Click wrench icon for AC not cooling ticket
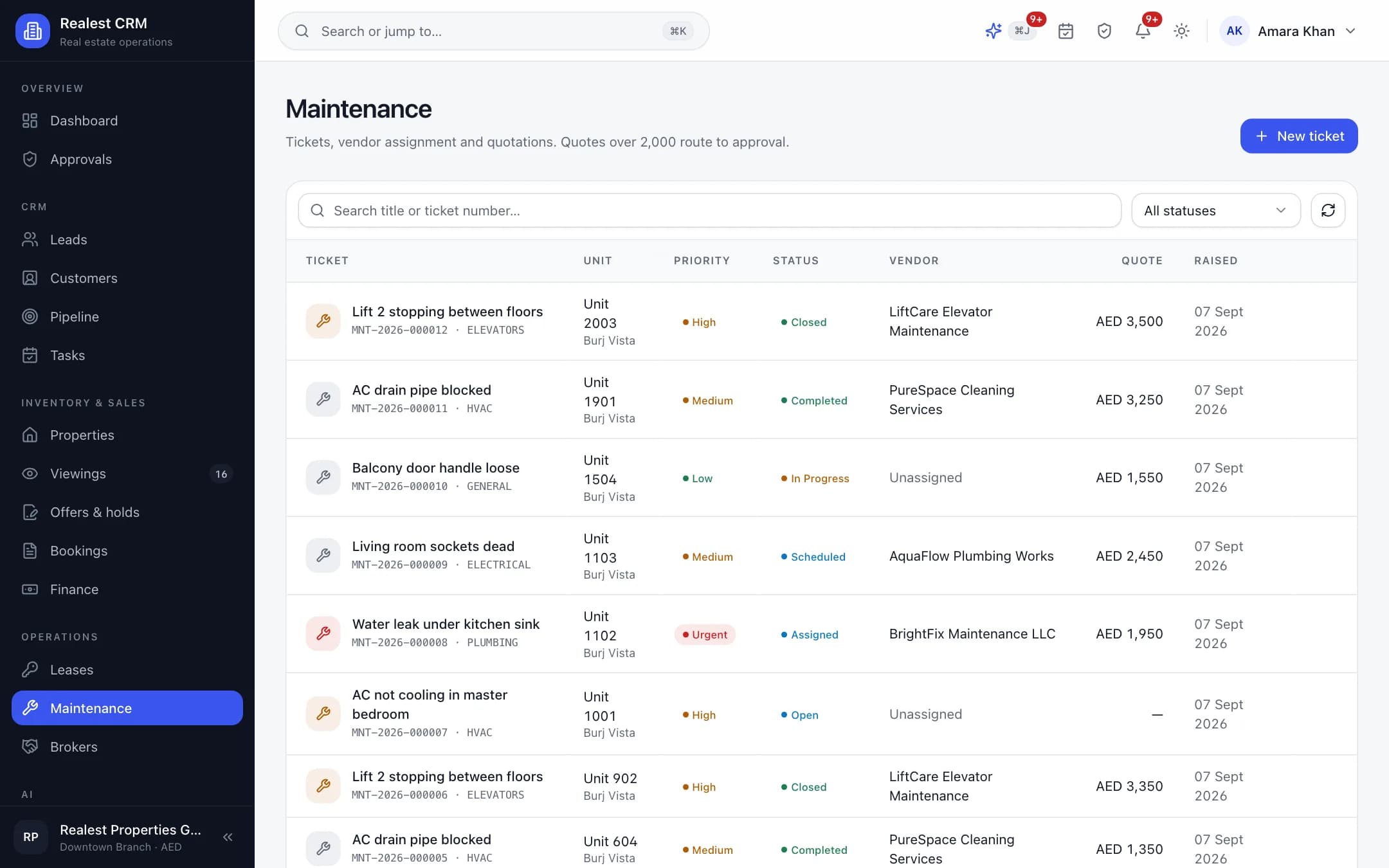 click(323, 714)
